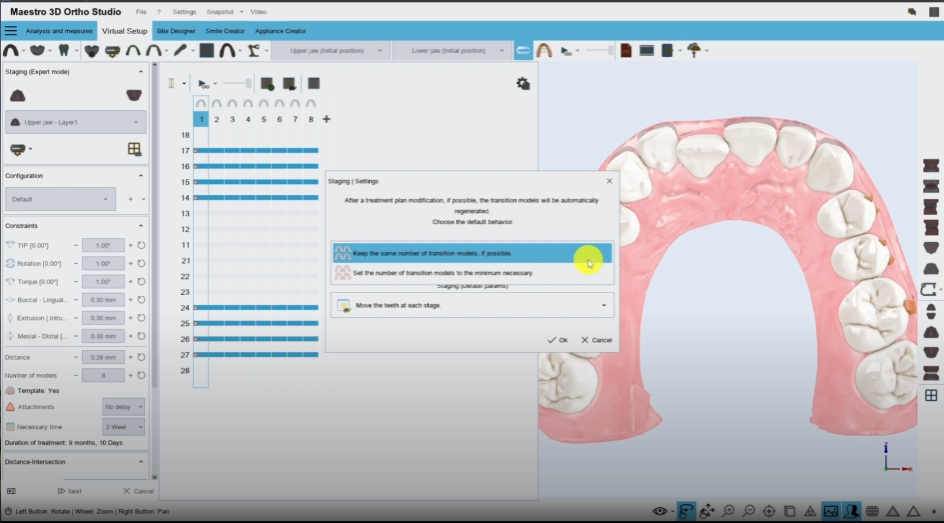Image resolution: width=944 pixels, height=523 pixels.
Task: Click the staging playback speed slider
Action: point(237,83)
